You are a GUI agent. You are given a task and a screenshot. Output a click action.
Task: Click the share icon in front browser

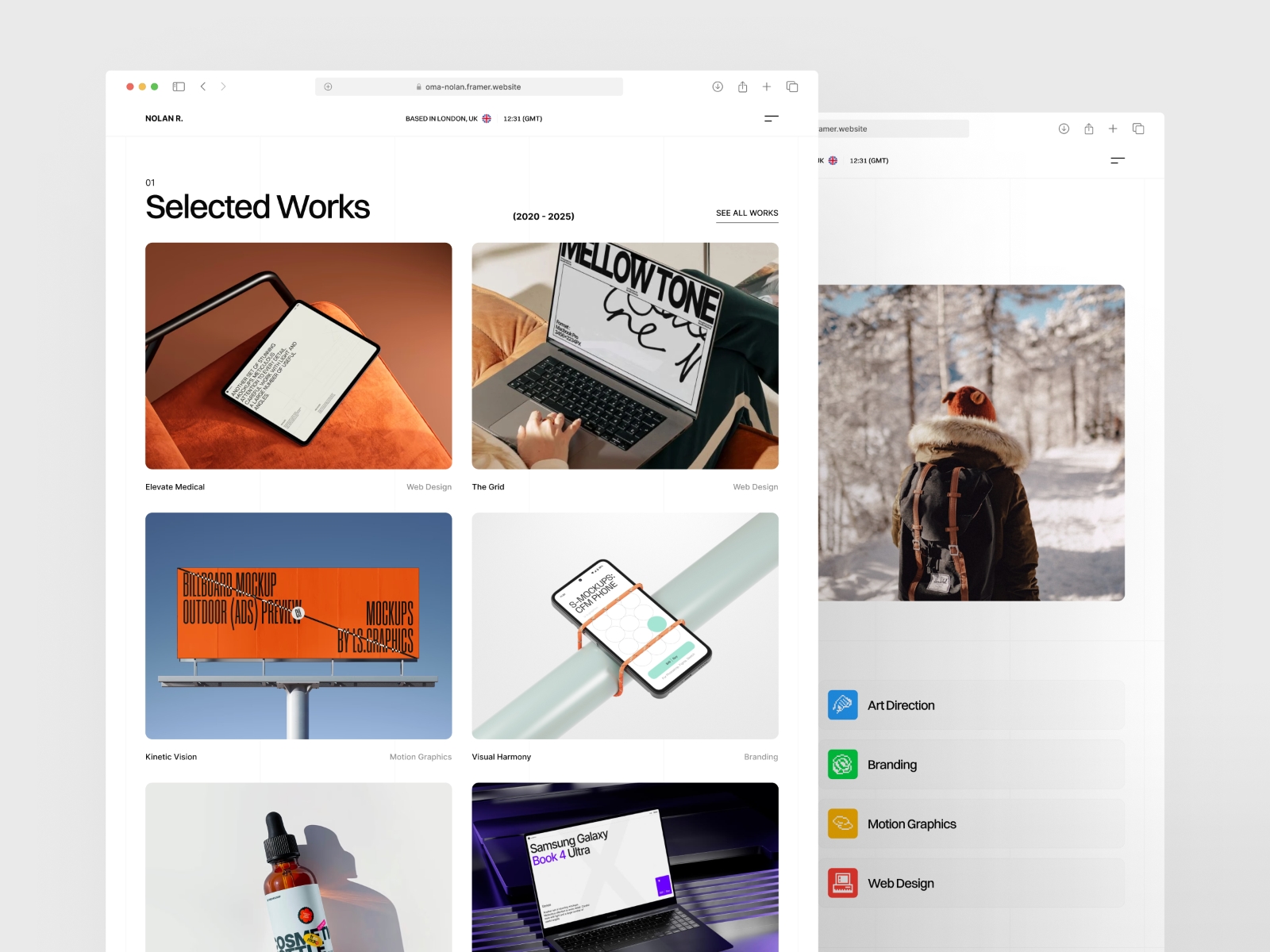point(742,86)
